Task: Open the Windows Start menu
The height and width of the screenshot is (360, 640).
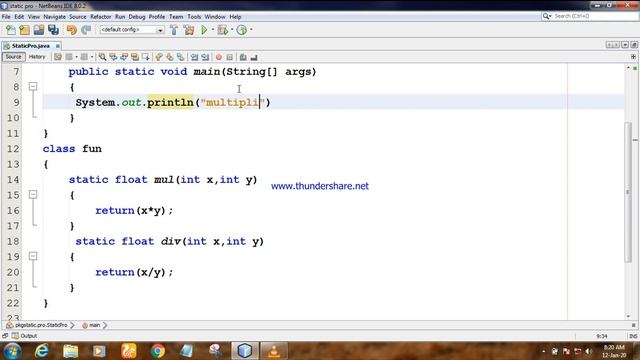Action: 12,351
